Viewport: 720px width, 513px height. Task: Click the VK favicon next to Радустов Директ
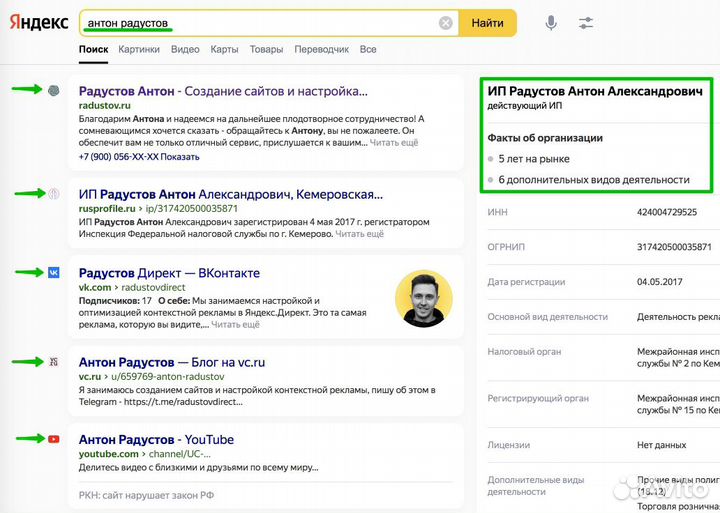click(x=54, y=272)
